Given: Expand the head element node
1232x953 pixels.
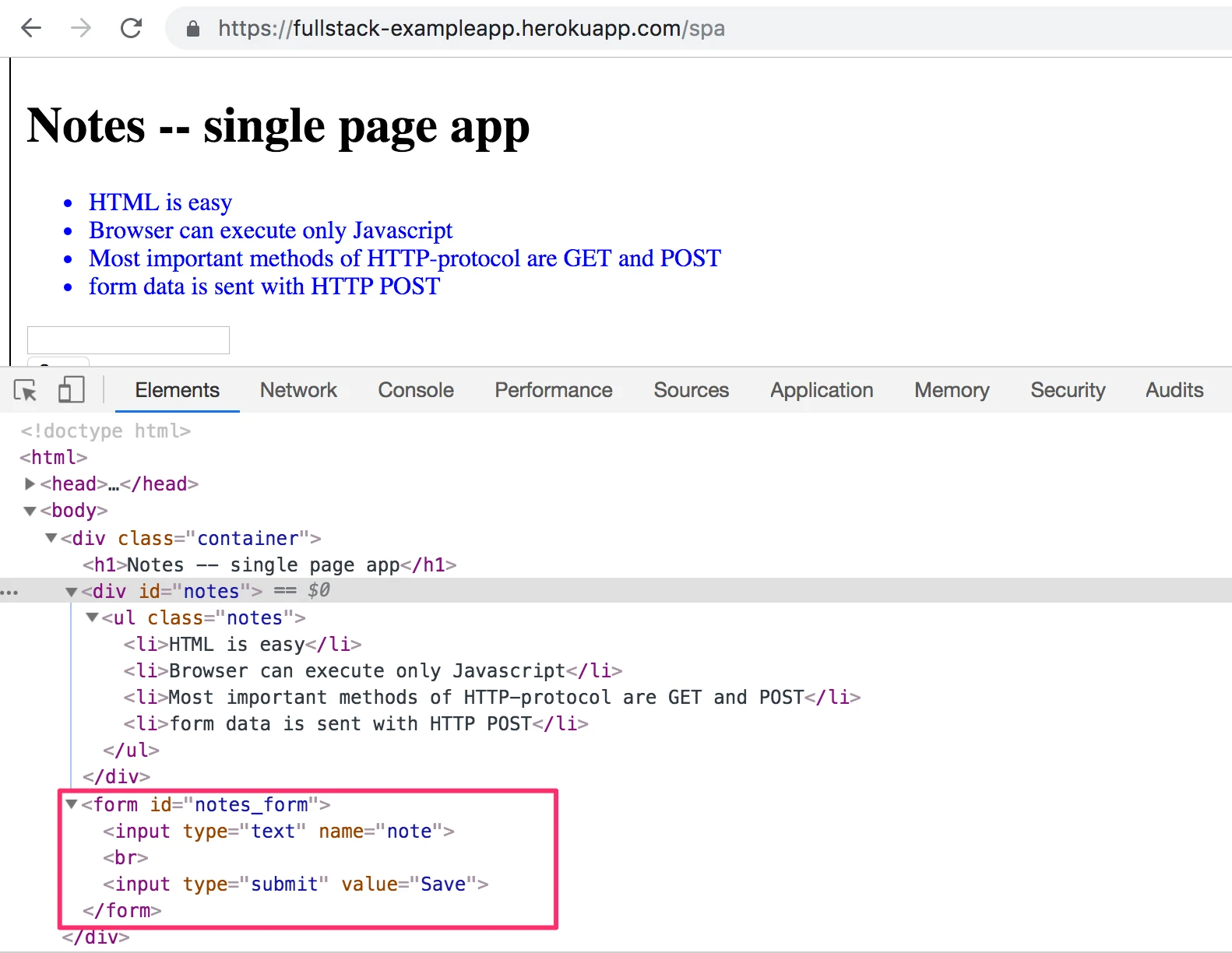Looking at the screenshot, I should [30, 484].
